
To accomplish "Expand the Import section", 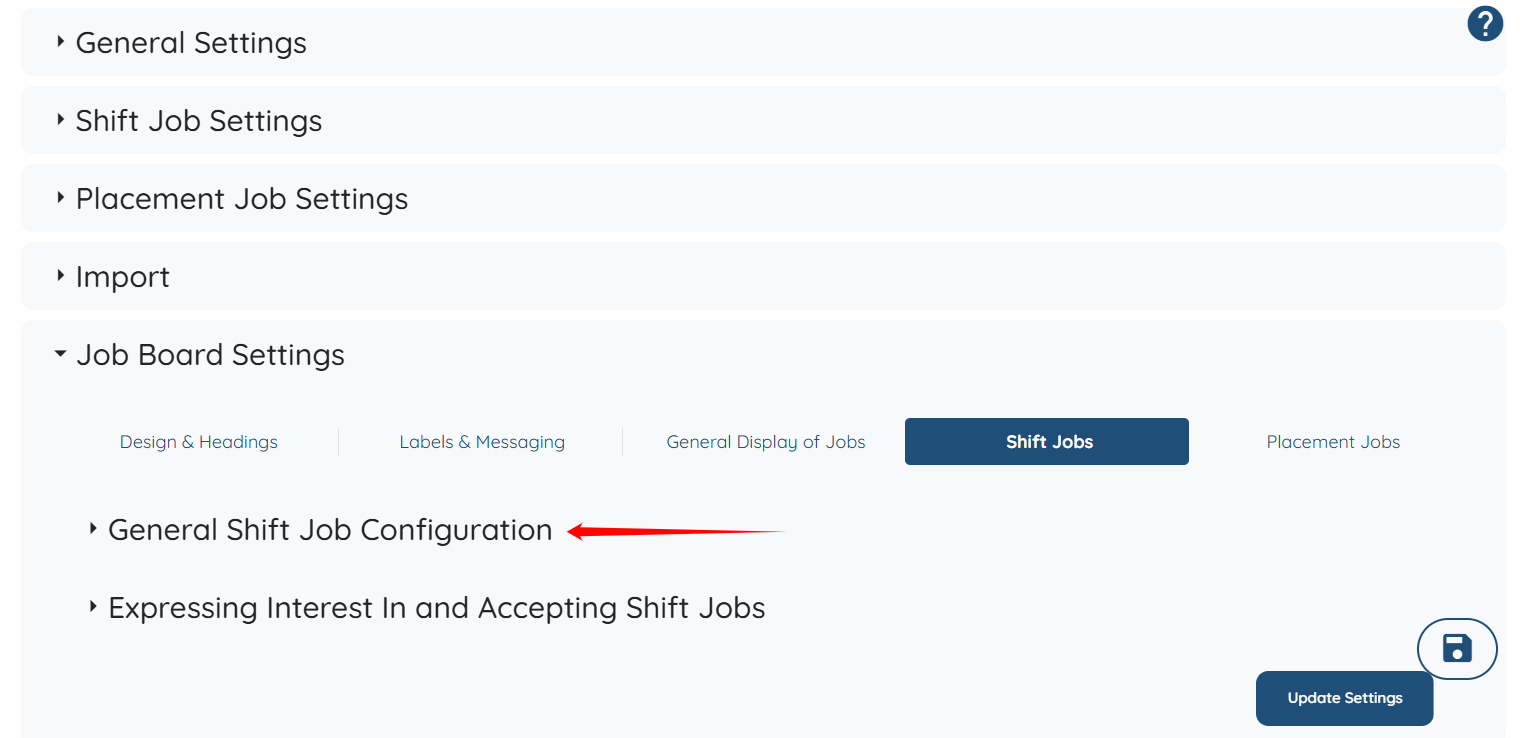I will click(123, 277).
